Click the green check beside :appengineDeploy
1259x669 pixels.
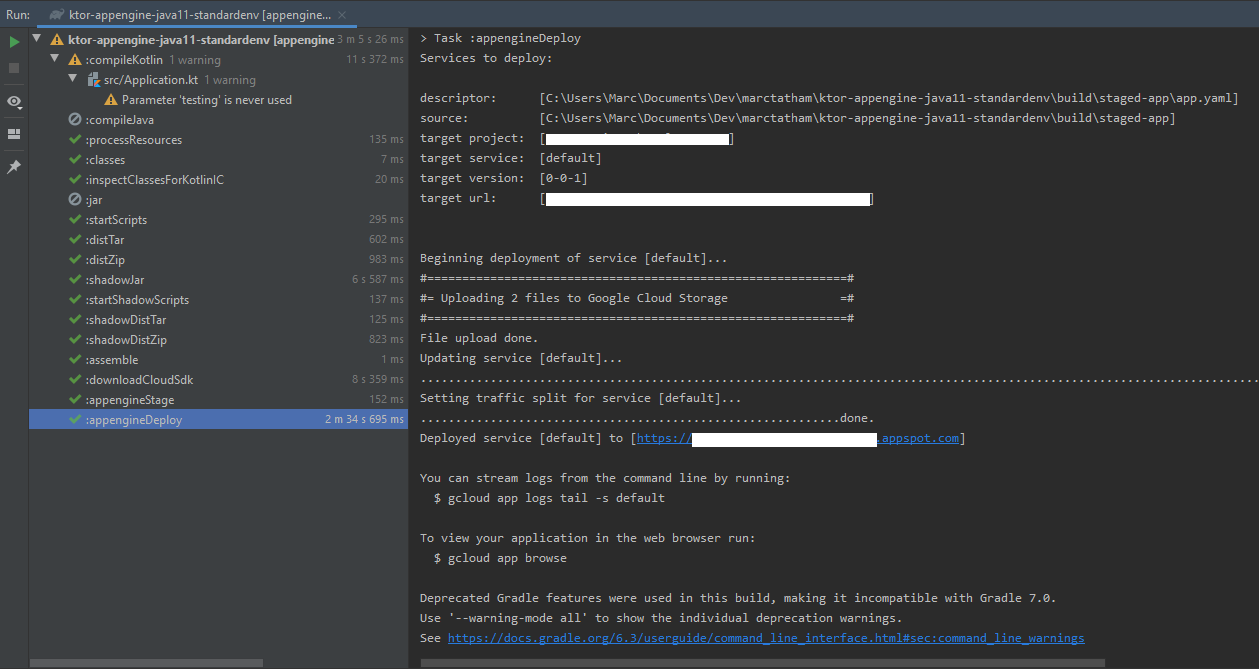75,420
